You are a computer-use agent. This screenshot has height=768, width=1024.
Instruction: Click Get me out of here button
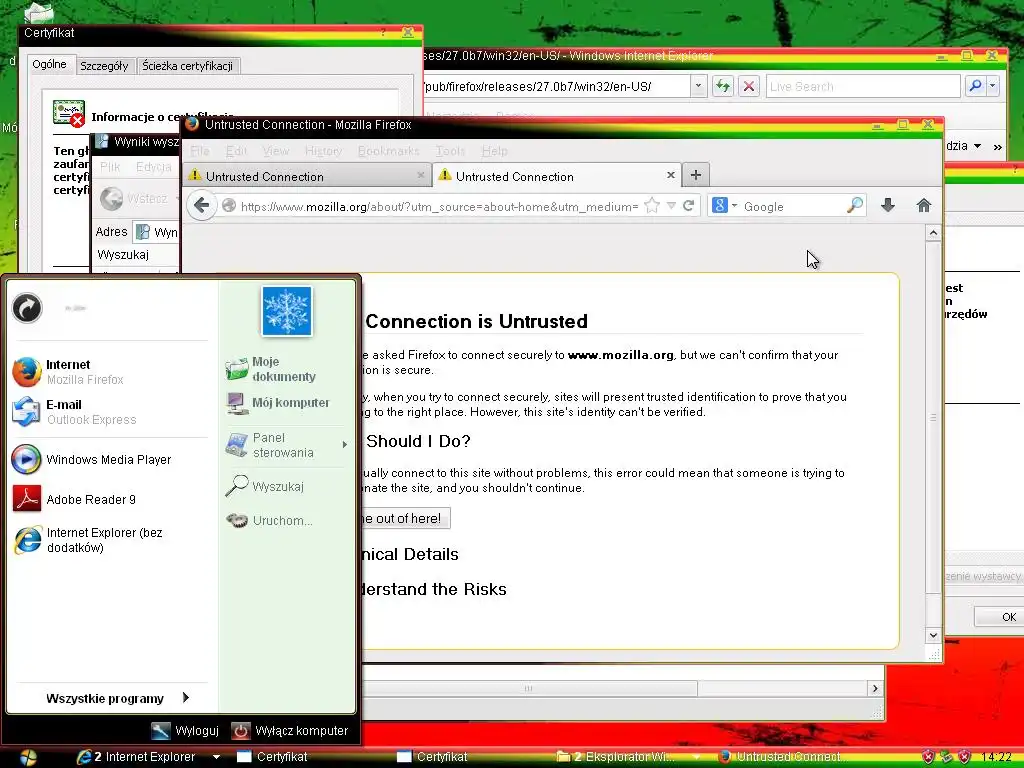(405, 518)
